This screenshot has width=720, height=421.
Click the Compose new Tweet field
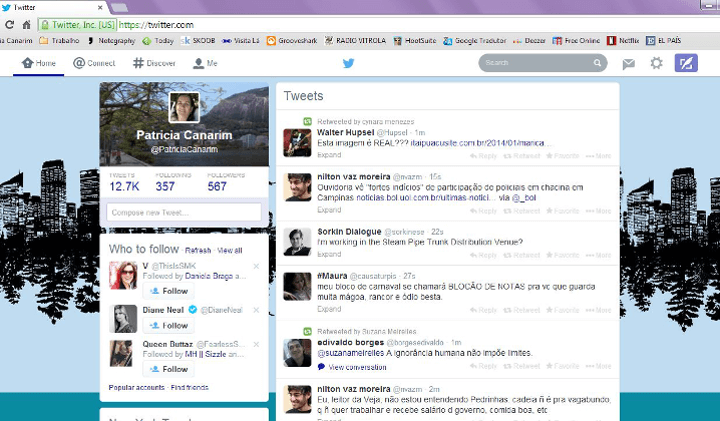[183, 212]
